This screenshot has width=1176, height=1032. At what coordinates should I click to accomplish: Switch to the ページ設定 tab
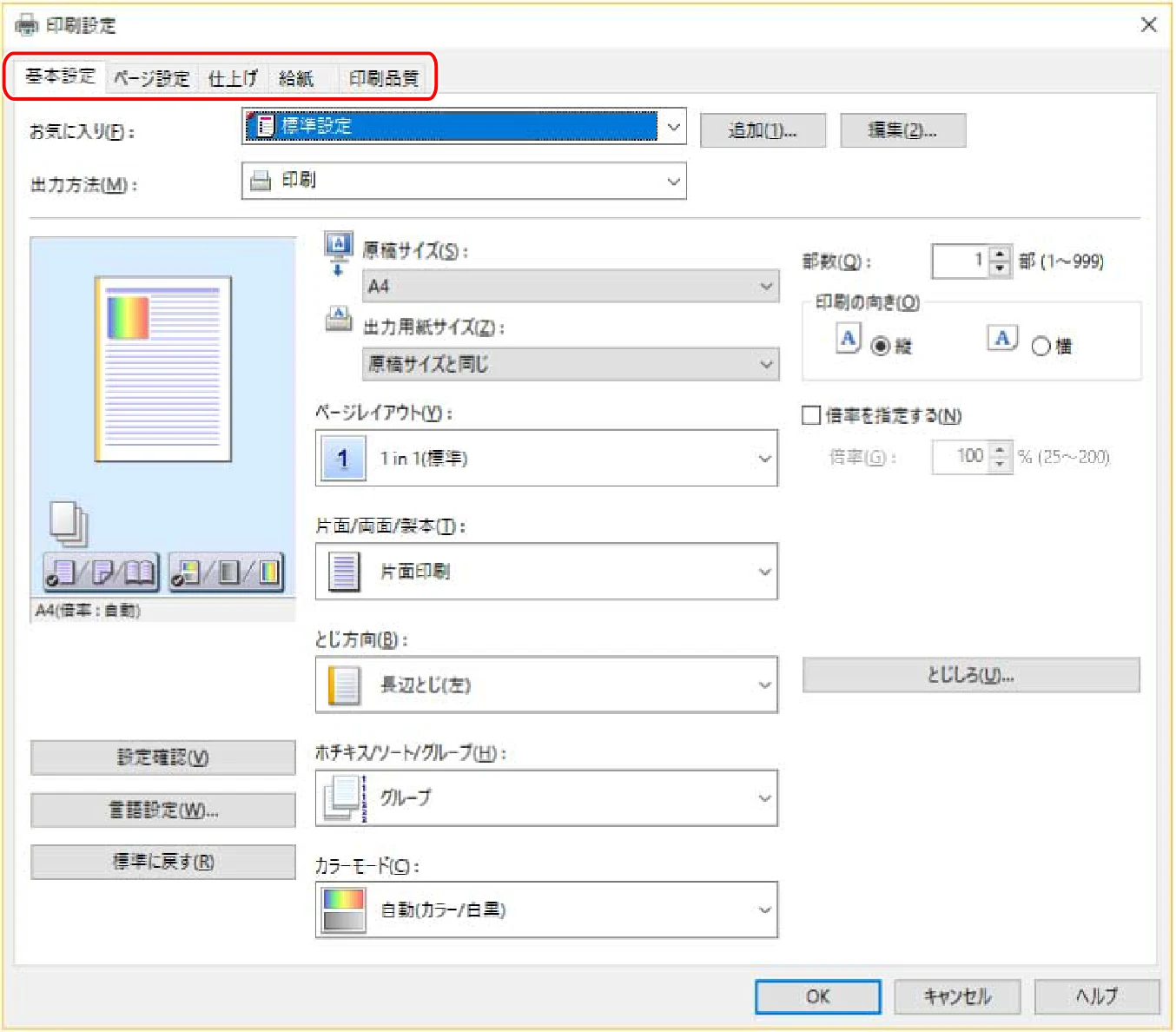click(x=152, y=78)
